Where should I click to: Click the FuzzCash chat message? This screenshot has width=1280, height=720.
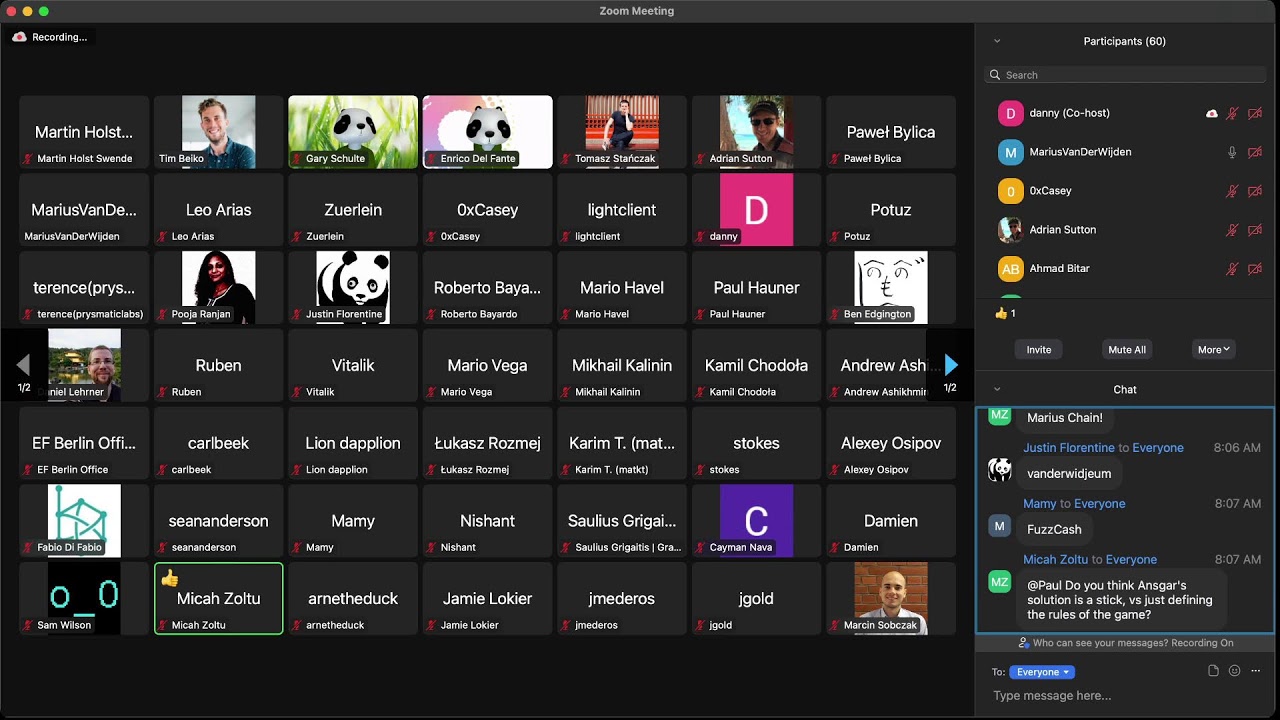[1054, 529]
